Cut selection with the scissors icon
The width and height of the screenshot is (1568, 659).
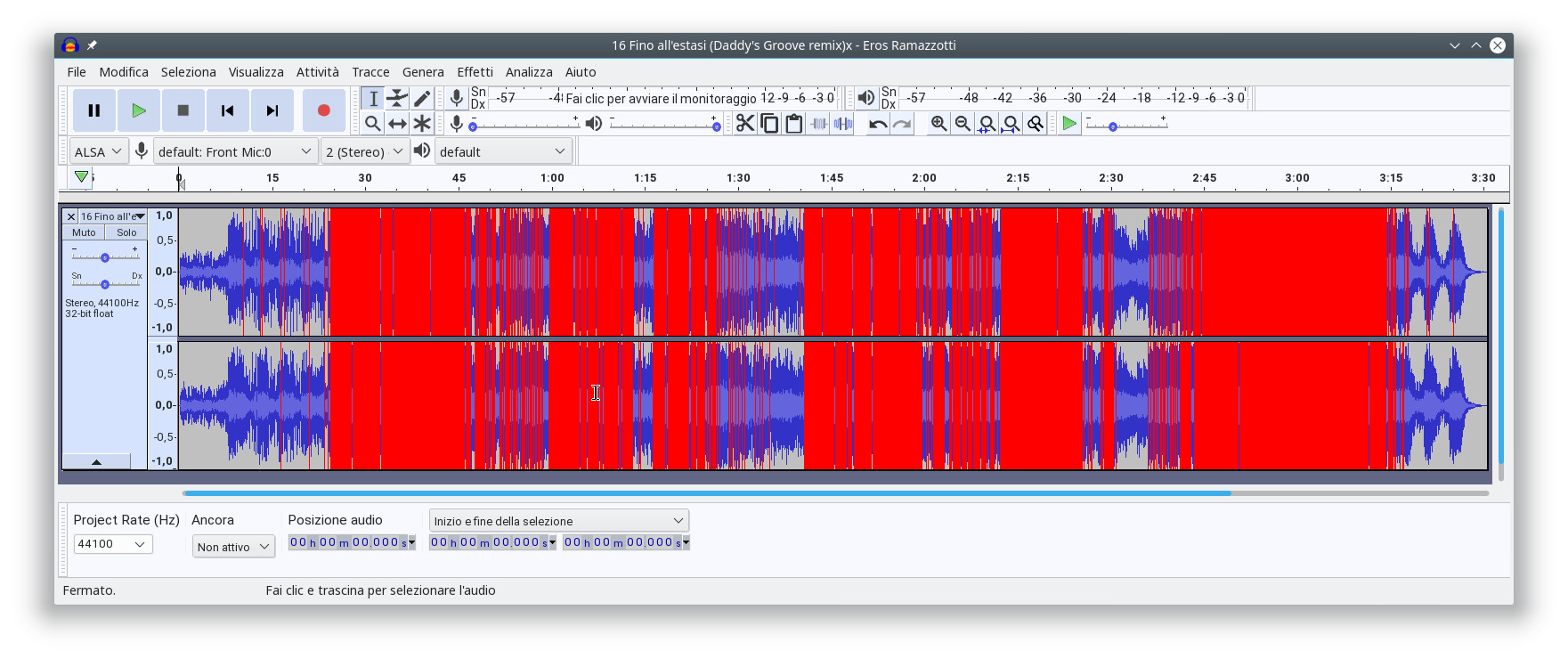coord(745,123)
